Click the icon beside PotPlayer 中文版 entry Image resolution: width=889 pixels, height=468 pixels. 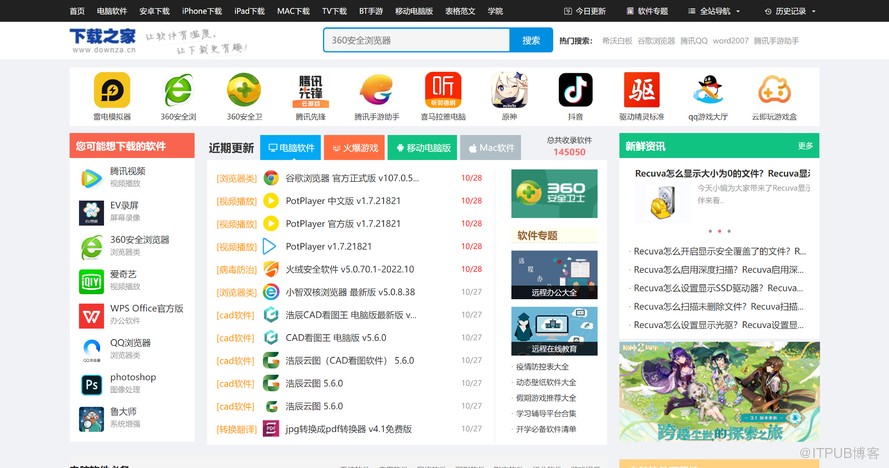point(271,201)
